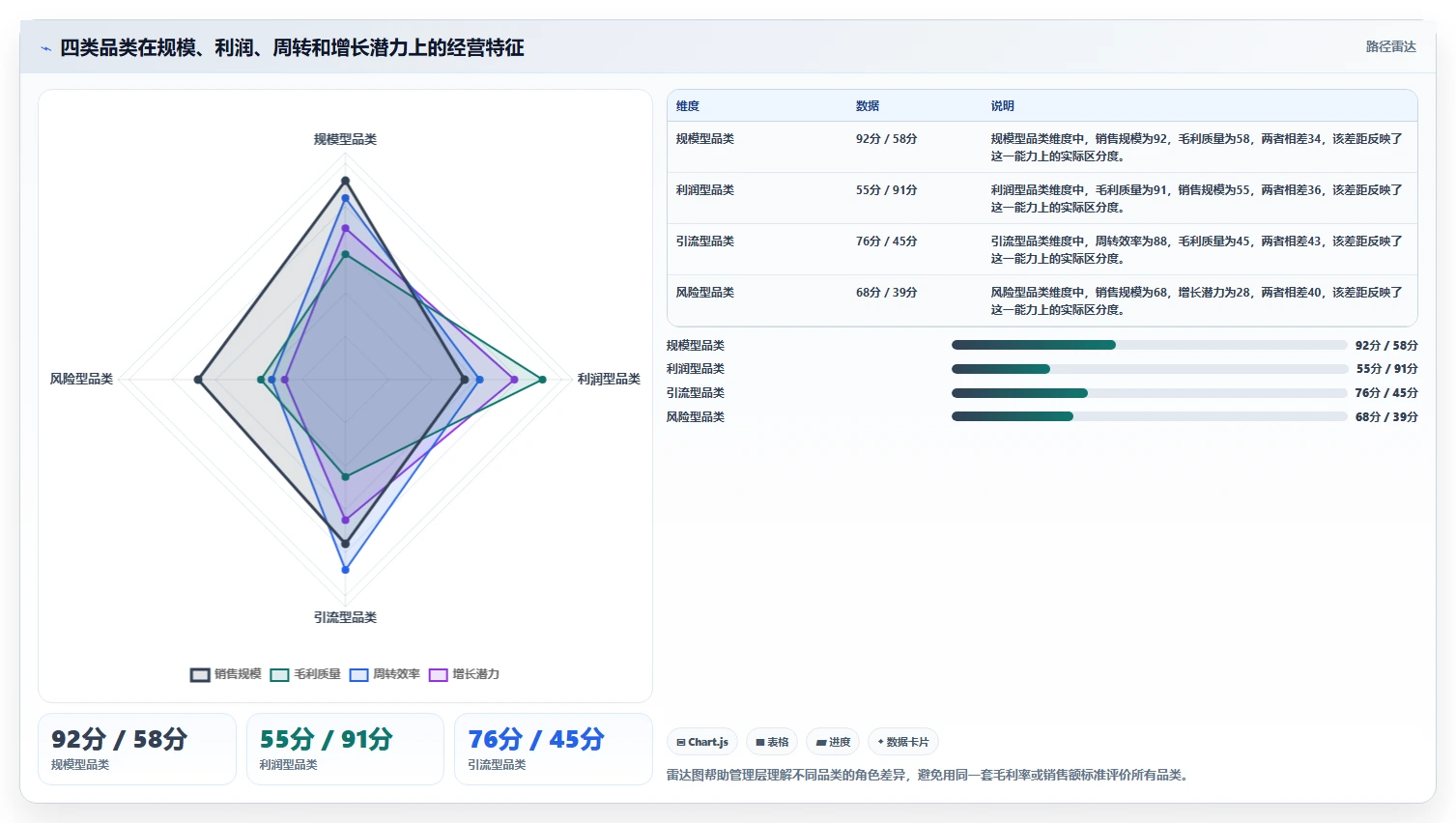
Task: Open the 76分 / 45分 stat card
Action: click(x=554, y=750)
